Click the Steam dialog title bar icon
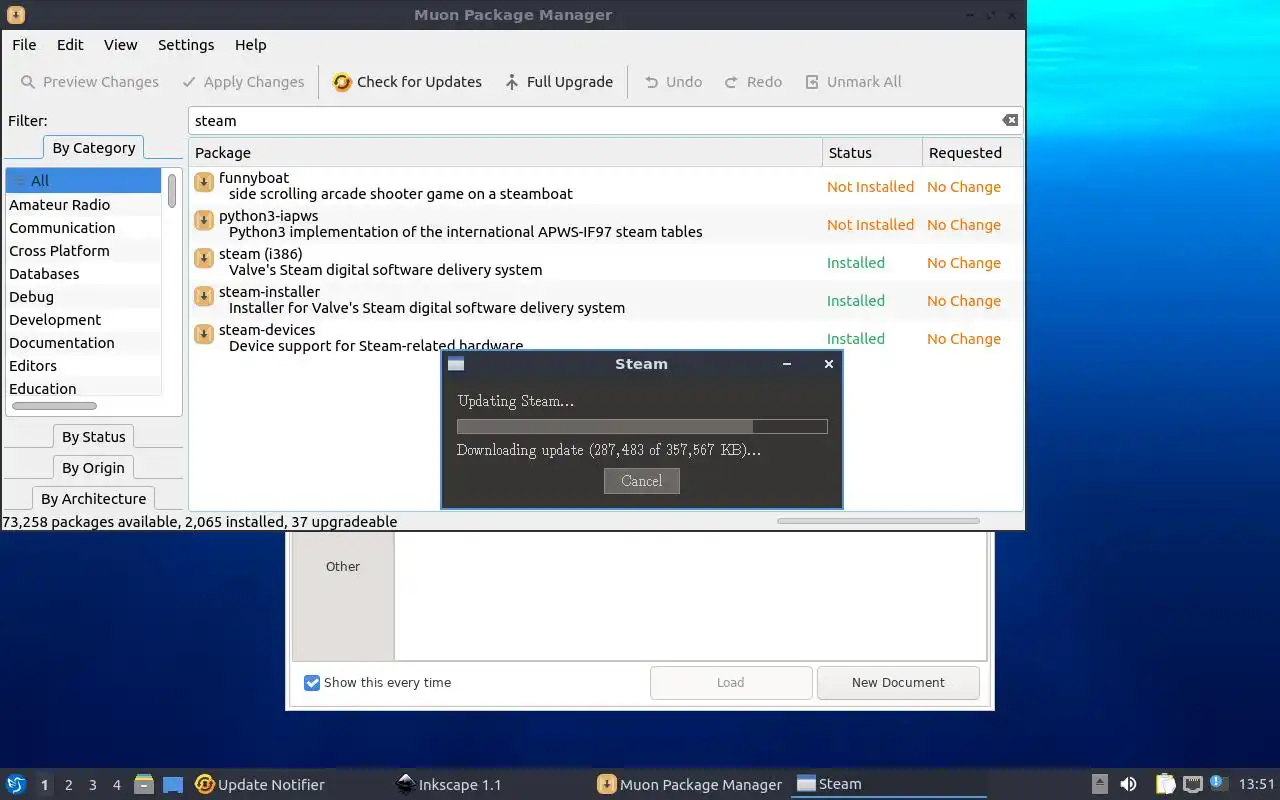 point(456,364)
